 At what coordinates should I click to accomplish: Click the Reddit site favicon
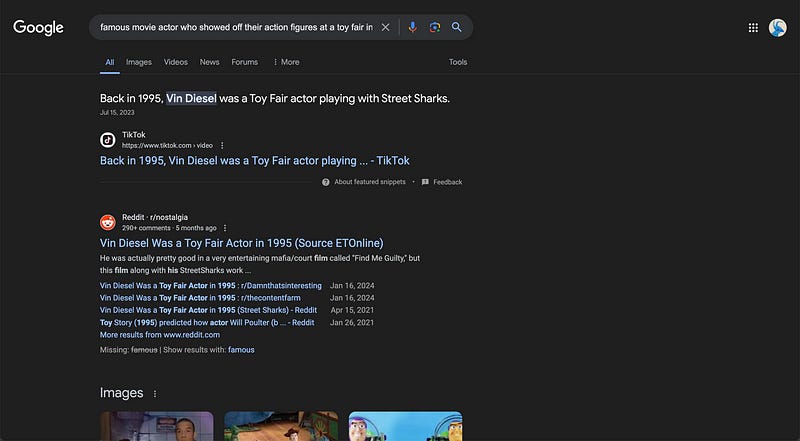pyautogui.click(x=108, y=223)
